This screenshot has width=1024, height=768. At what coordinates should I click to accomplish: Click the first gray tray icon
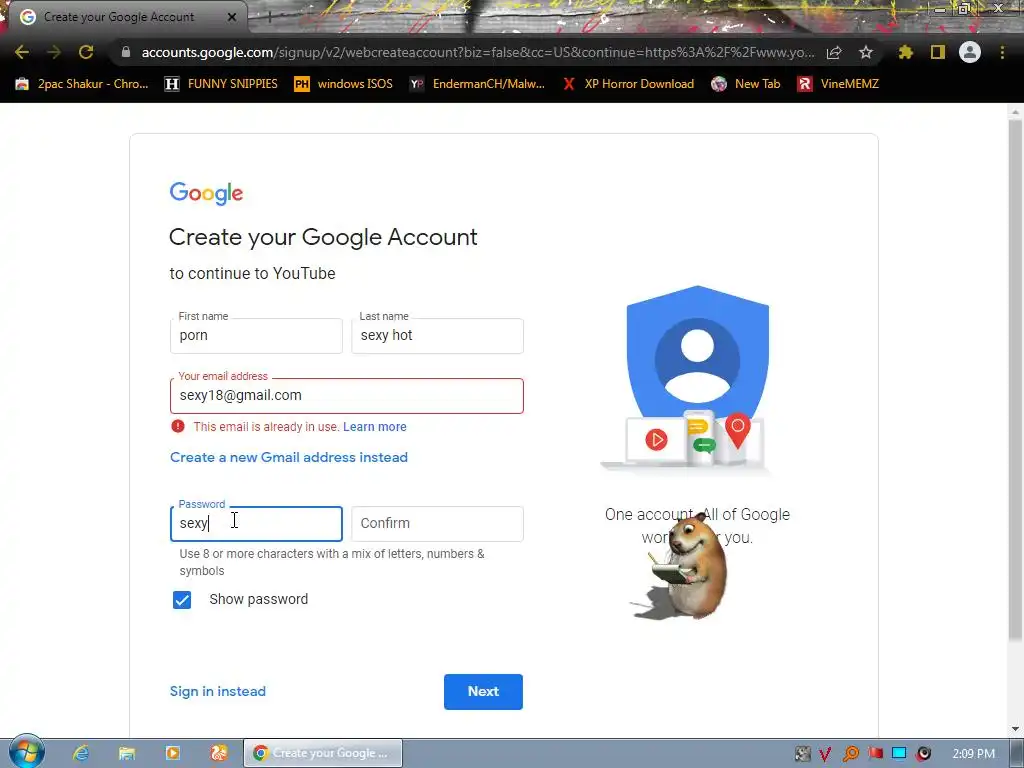tap(803, 754)
